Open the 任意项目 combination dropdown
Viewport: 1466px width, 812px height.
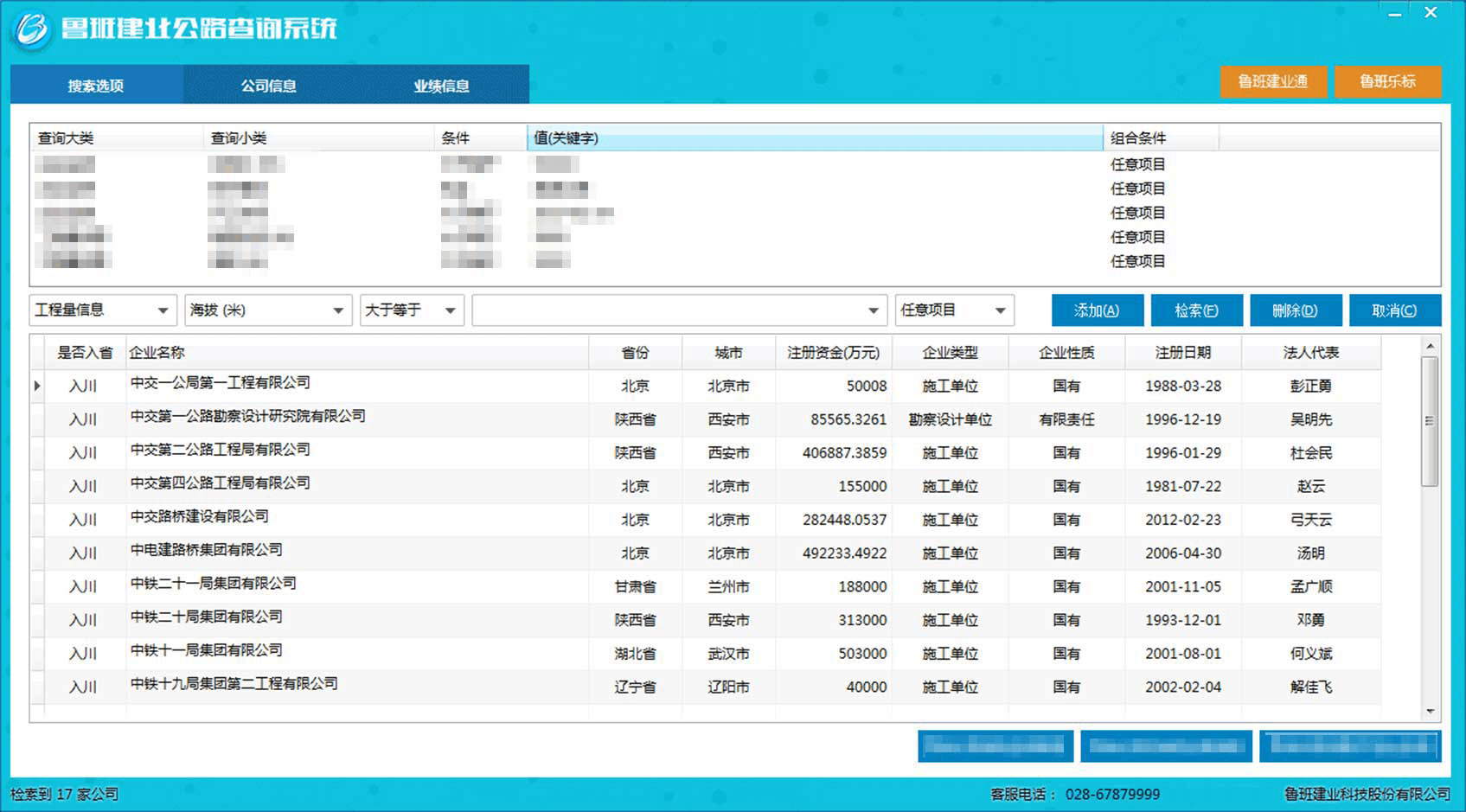click(x=954, y=310)
